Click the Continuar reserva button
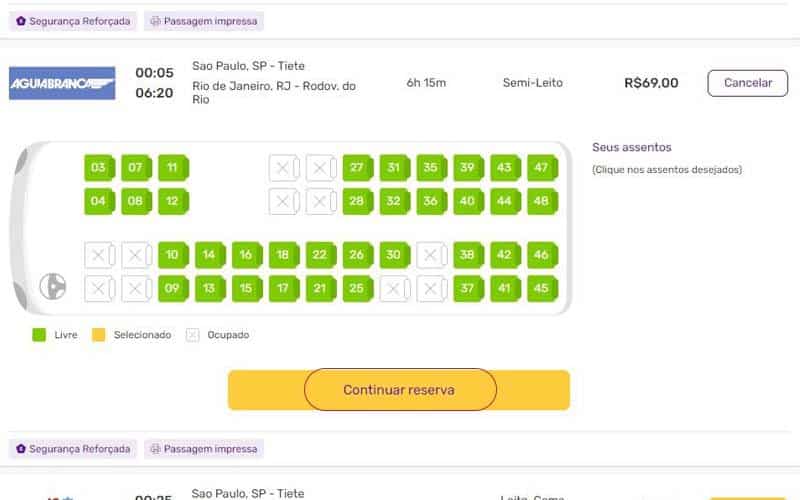Screen dimensions: 800x500 [398, 390]
